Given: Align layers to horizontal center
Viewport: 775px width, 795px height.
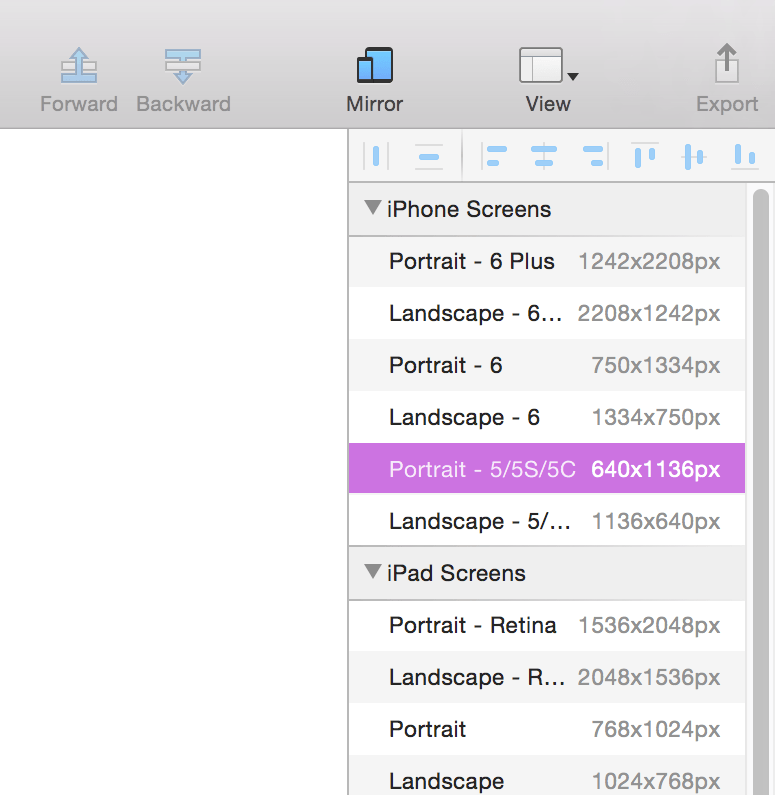Looking at the screenshot, I should pyautogui.click(x=543, y=156).
